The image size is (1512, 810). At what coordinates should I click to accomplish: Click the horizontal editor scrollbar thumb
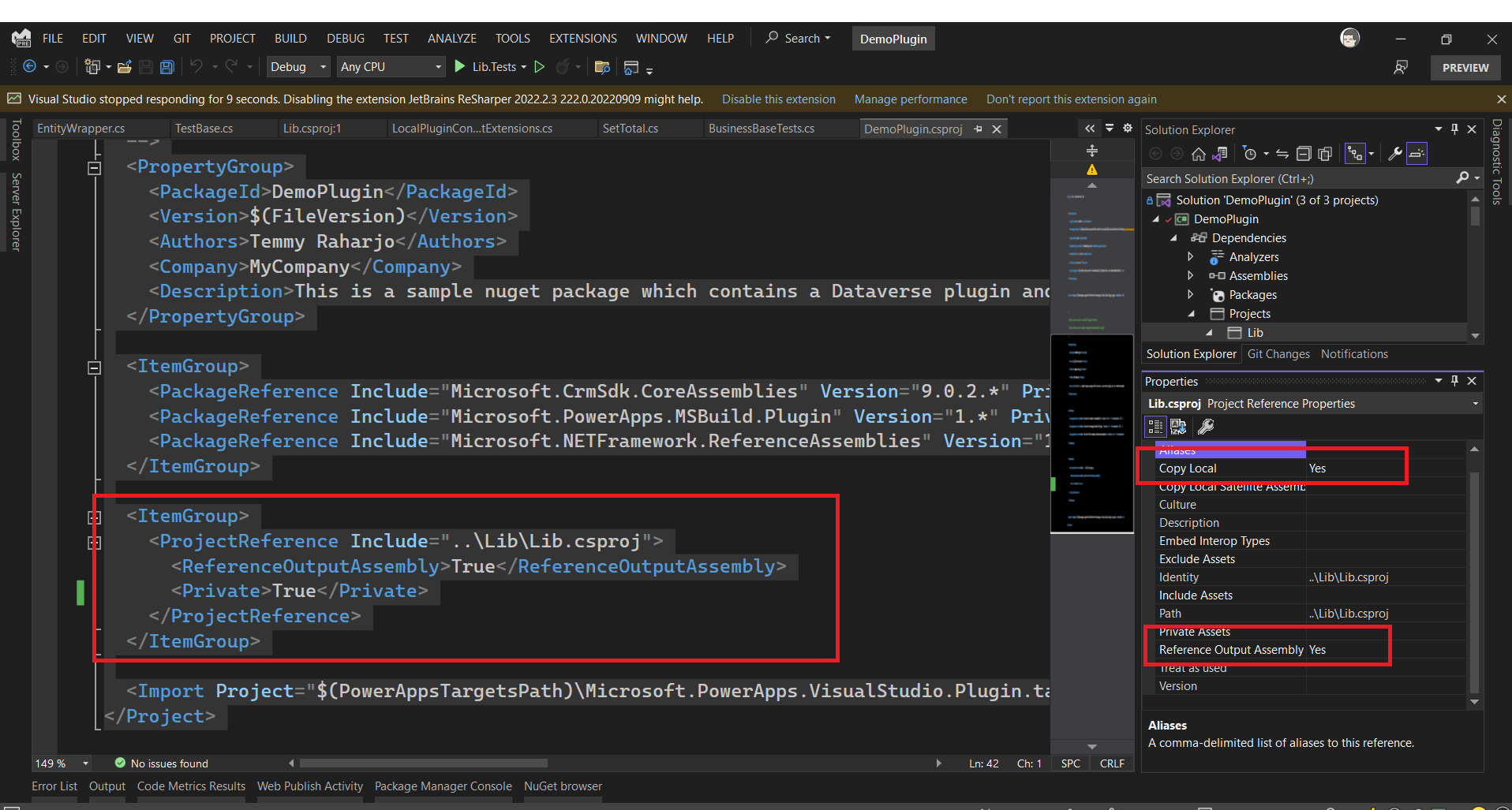tap(424, 763)
